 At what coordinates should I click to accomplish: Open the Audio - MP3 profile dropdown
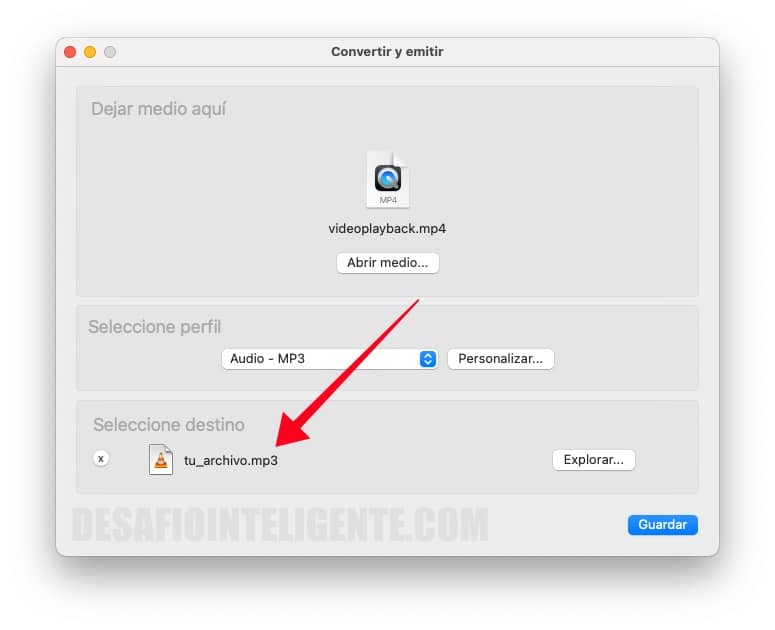(x=329, y=359)
